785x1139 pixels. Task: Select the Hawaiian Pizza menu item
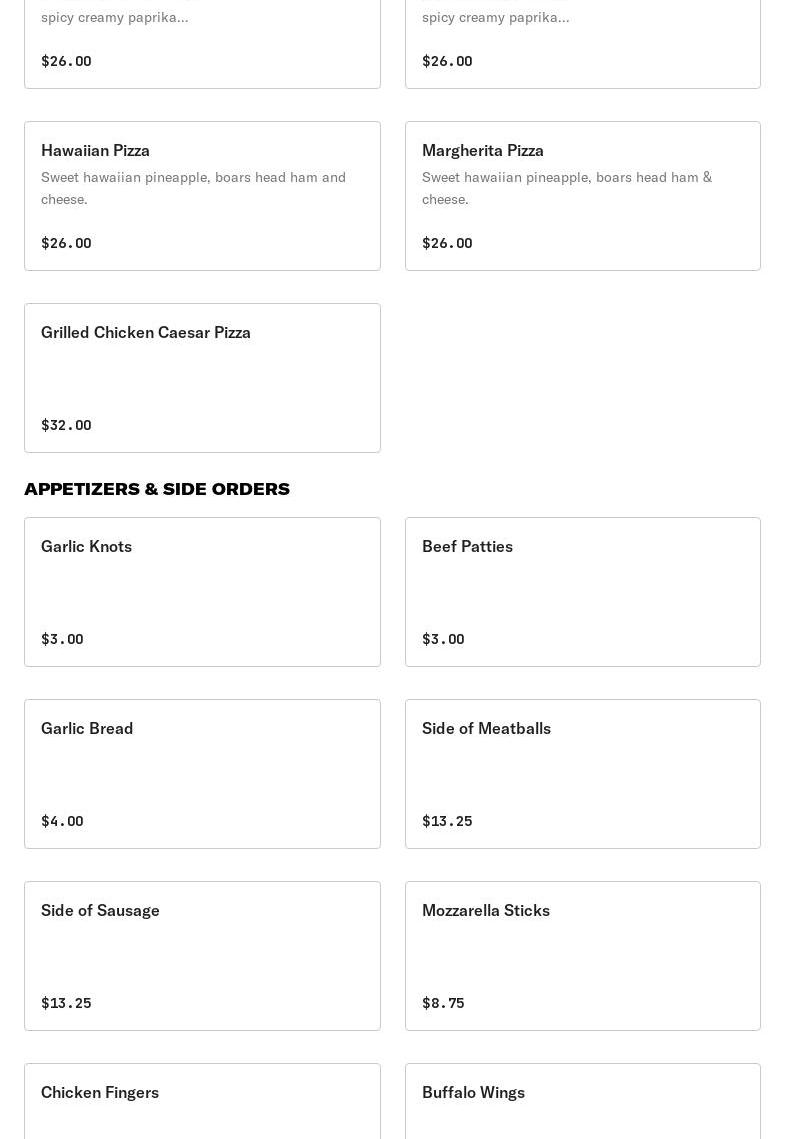coord(202,196)
